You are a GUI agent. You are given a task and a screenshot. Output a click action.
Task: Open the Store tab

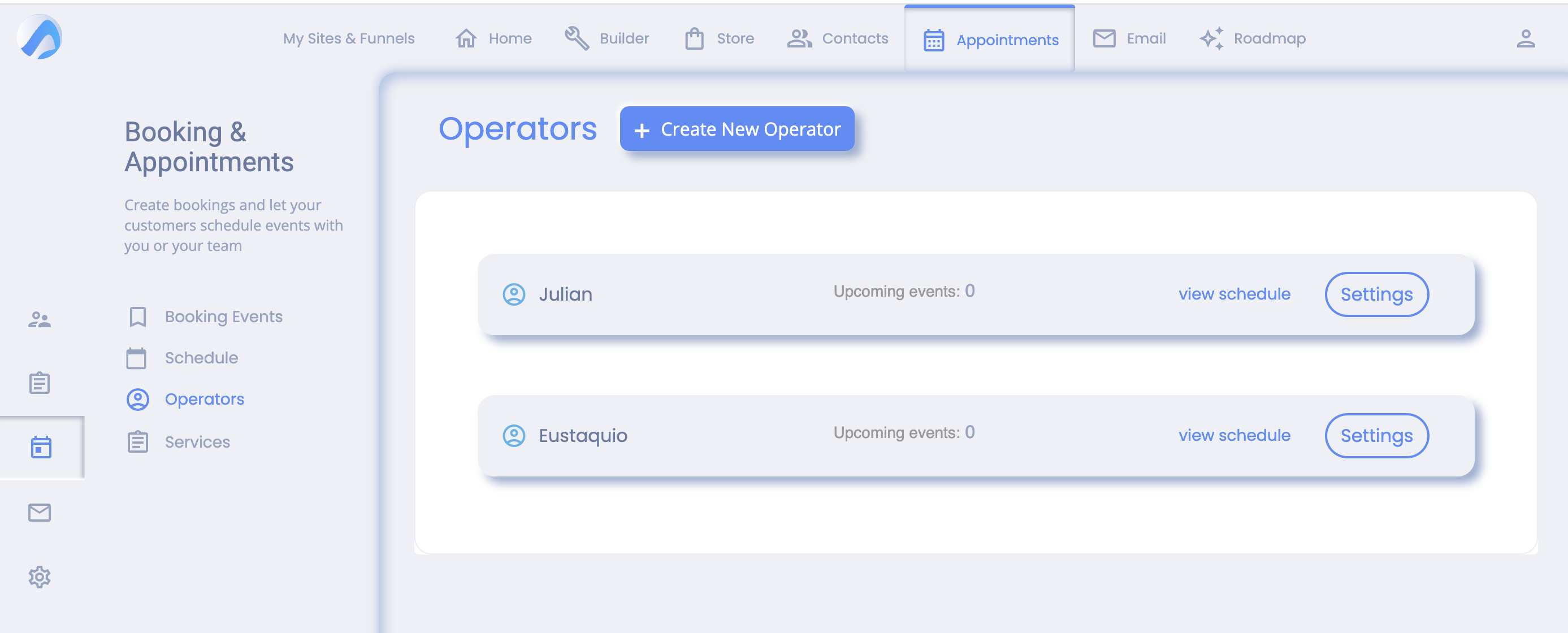coord(719,39)
